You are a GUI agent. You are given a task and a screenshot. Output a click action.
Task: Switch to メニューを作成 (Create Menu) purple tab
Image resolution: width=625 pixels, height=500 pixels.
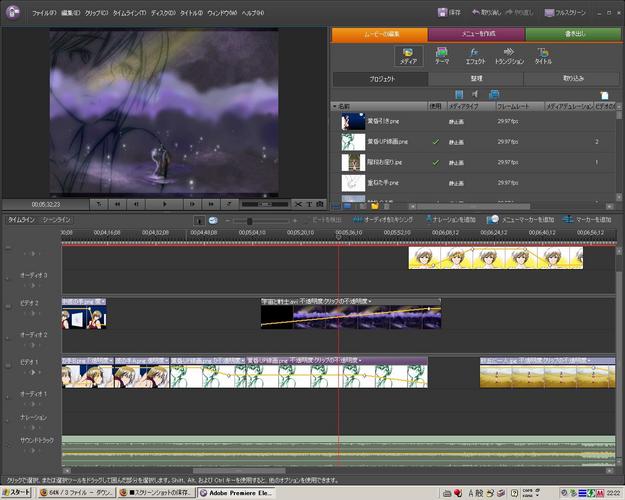point(476,34)
